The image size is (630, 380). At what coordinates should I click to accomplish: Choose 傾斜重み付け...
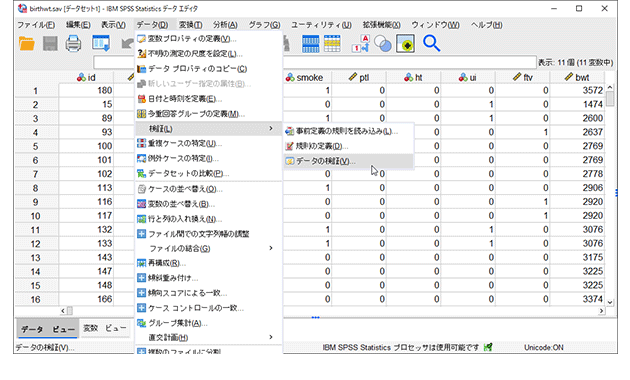click(x=208, y=278)
